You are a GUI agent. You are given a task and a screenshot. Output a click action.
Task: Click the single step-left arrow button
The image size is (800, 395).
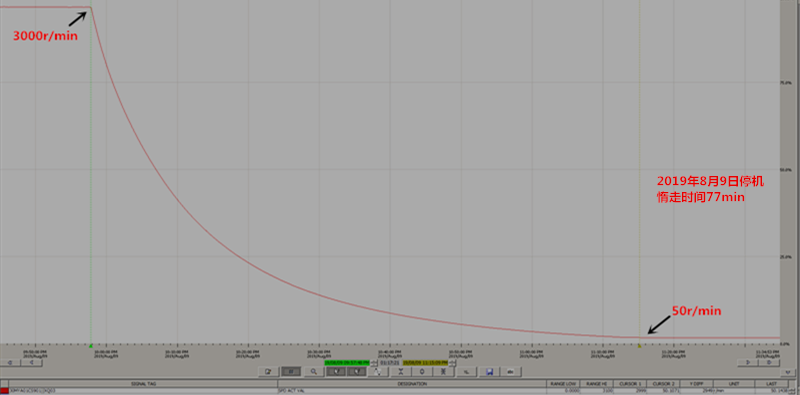click(32, 362)
